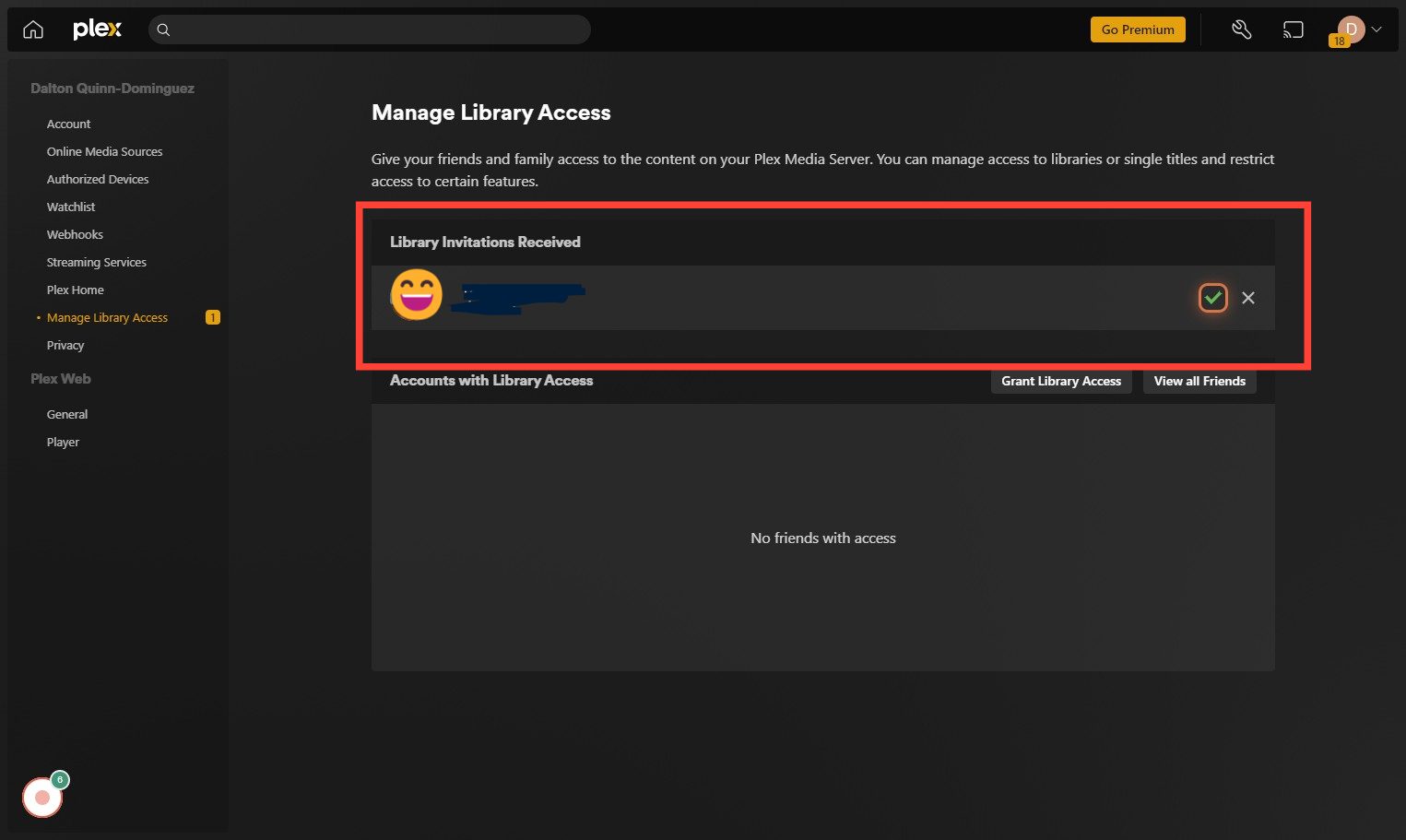This screenshot has height=840, width=1406.
Task: Open Online Media Sources
Action: [104, 151]
